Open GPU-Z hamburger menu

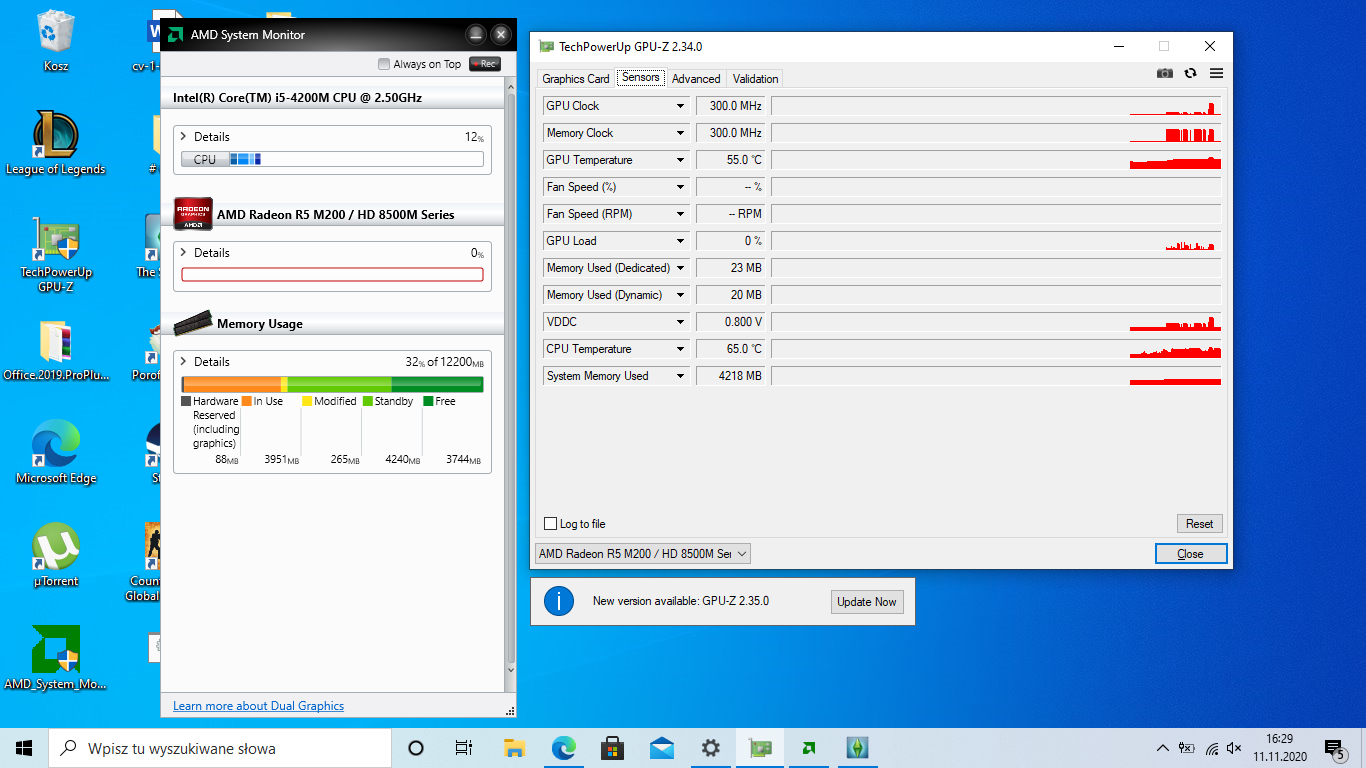[x=1216, y=73]
